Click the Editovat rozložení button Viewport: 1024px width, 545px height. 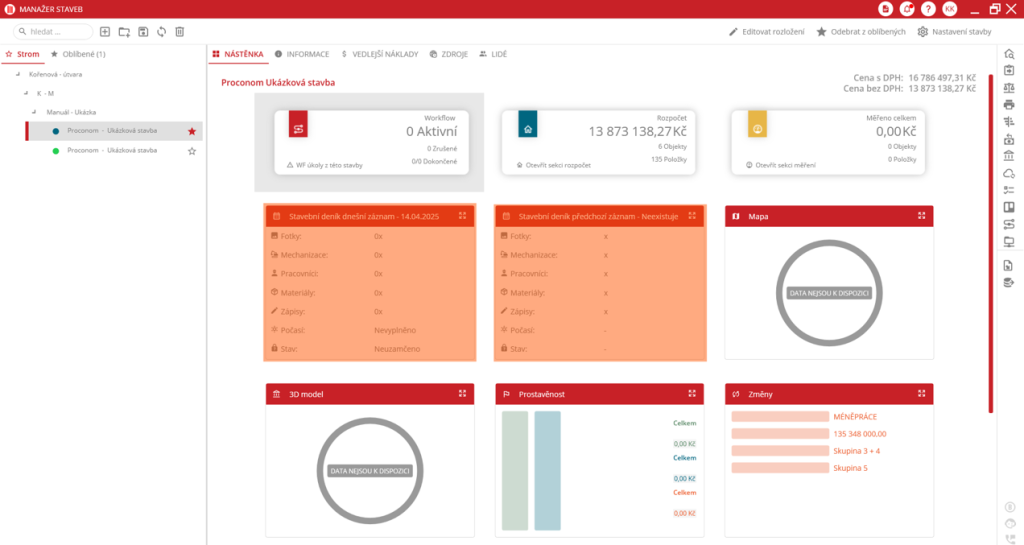point(767,32)
